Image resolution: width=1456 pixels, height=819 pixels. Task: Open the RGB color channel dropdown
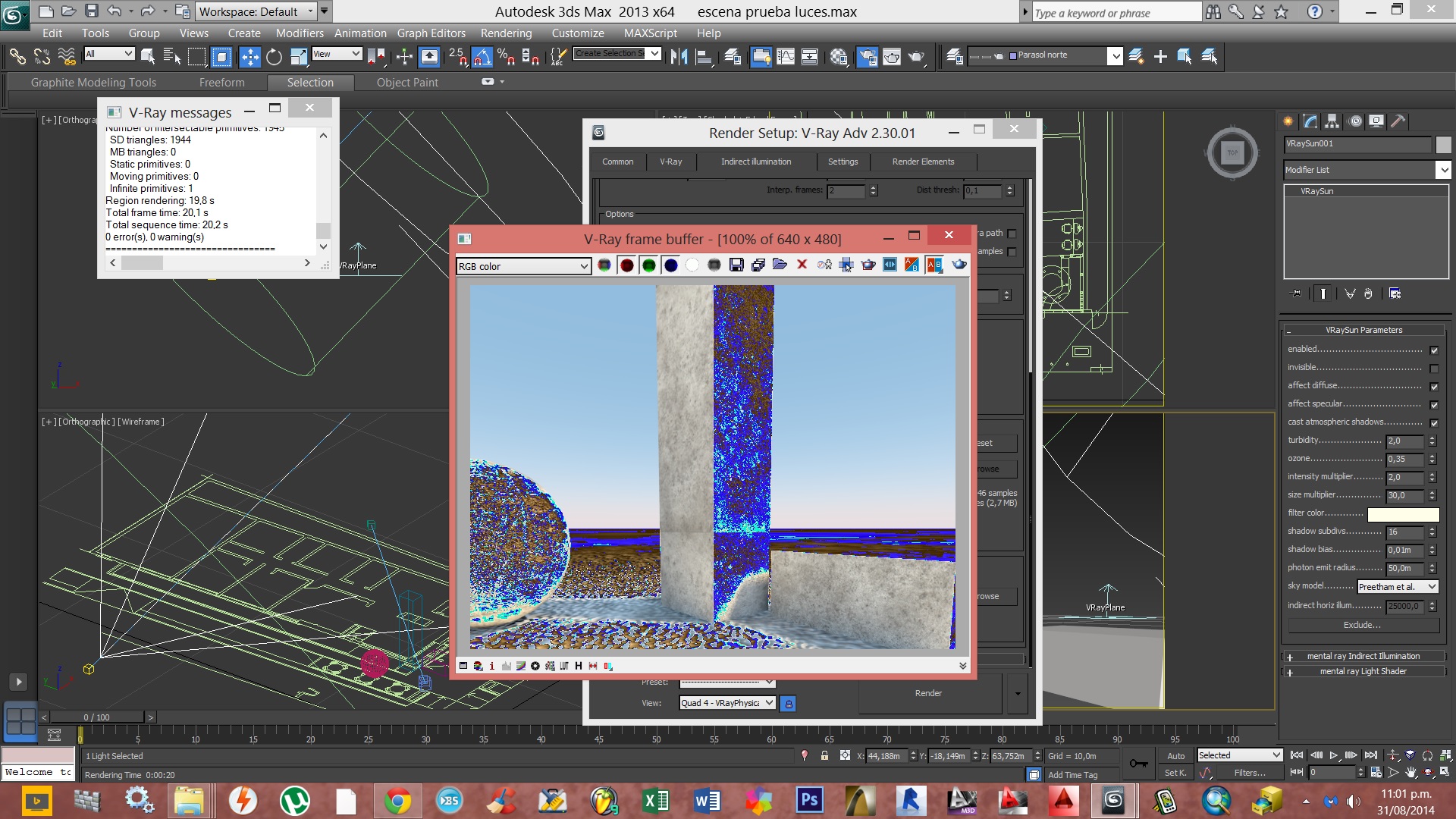[x=523, y=266]
